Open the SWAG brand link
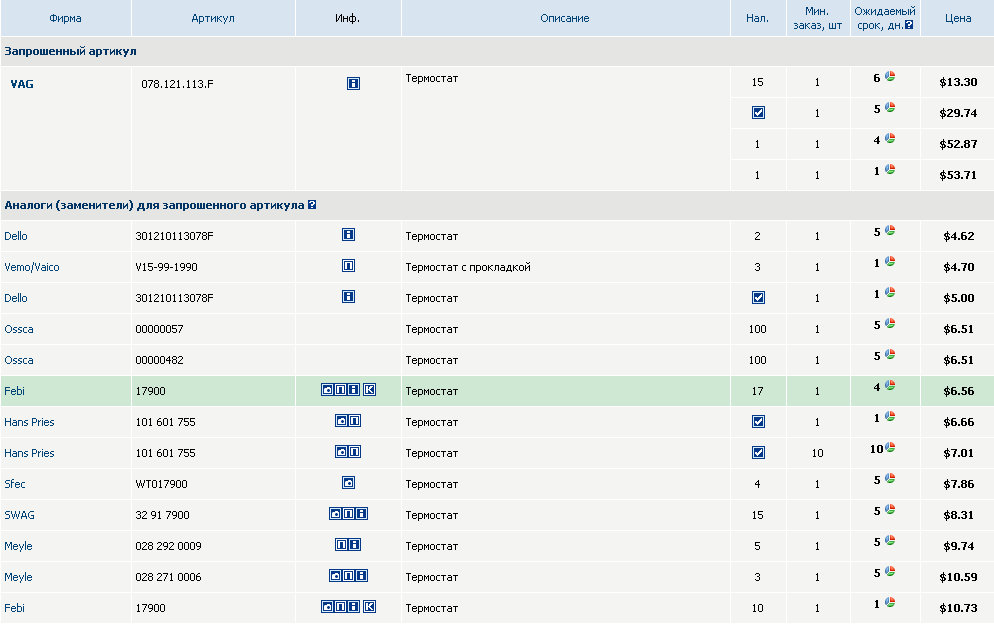This screenshot has width=994, height=624. (19, 515)
